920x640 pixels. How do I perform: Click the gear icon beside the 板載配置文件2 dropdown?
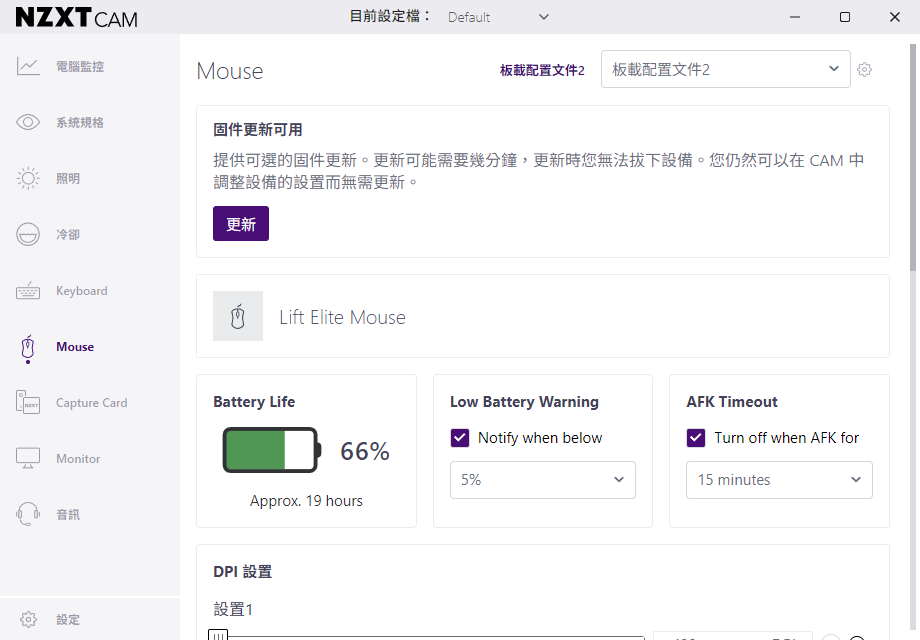(x=864, y=70)
